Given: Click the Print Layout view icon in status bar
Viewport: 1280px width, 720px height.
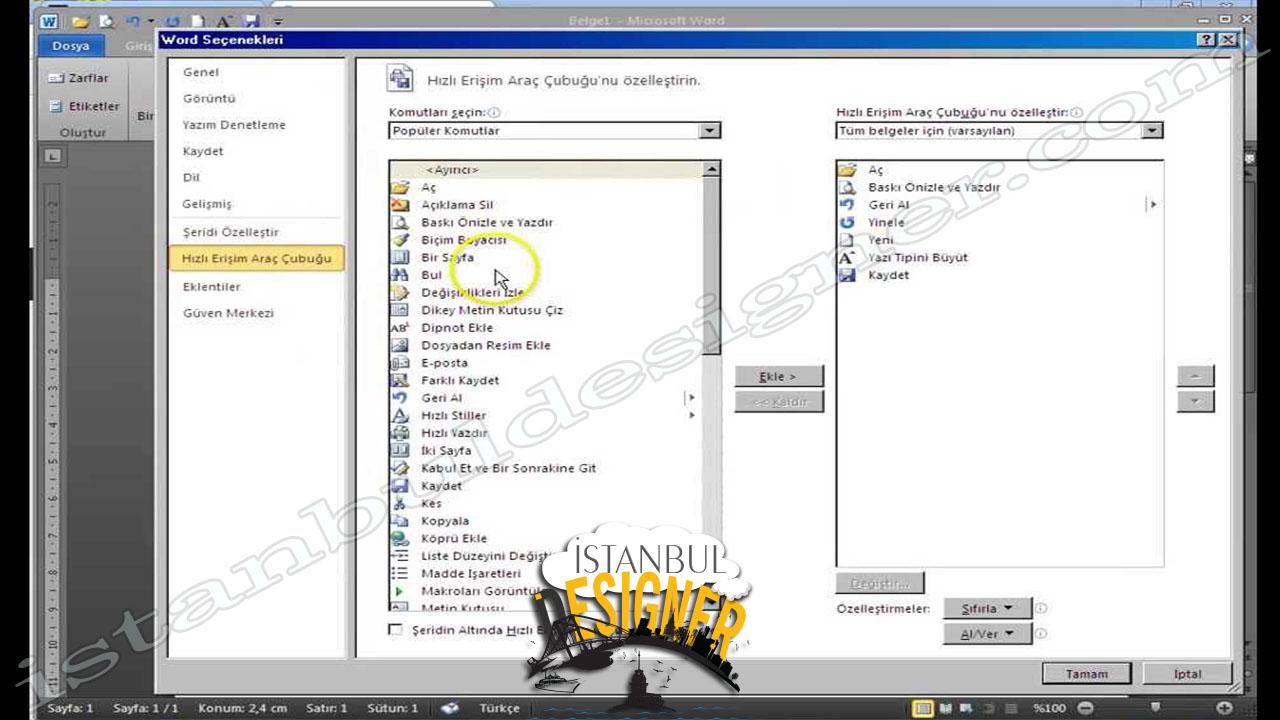Looking at the screenshot, I should [x=923, y=708].
